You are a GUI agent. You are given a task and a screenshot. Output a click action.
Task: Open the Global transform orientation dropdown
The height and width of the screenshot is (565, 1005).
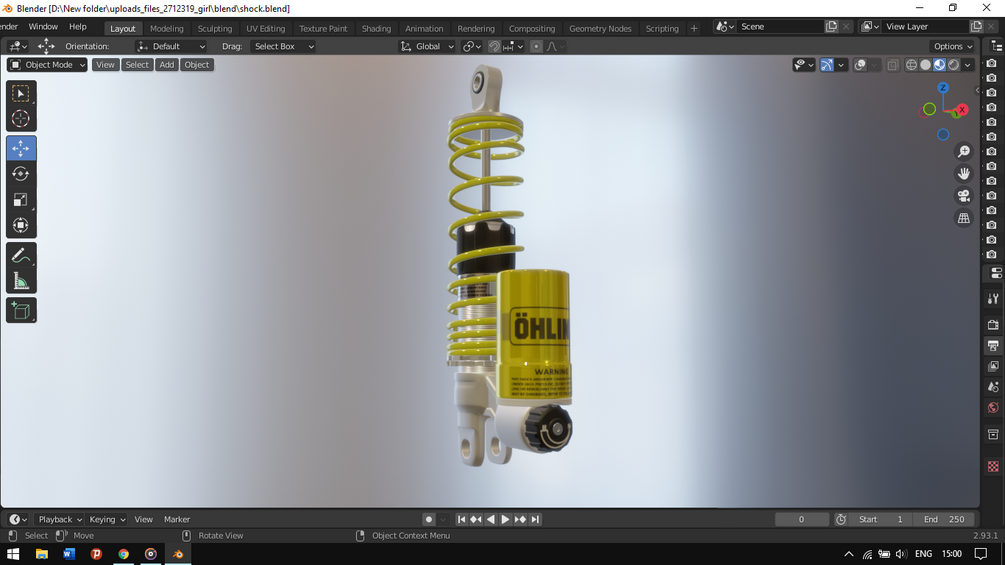point(427,46)
